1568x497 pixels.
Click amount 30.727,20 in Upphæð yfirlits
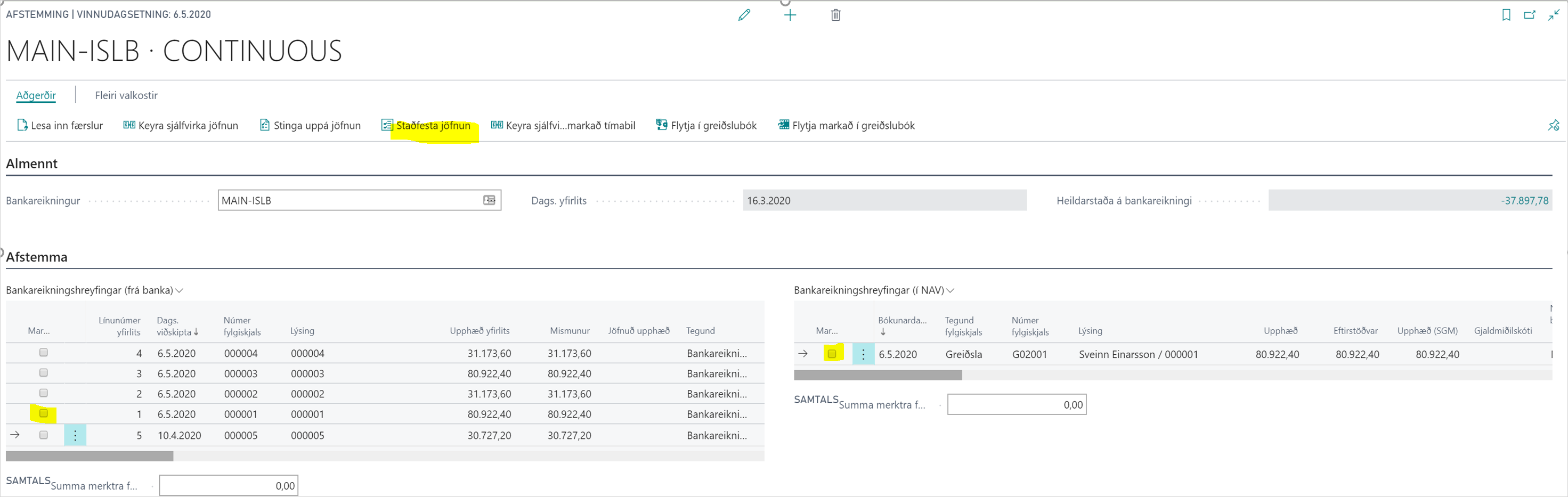tap(490, 435)
